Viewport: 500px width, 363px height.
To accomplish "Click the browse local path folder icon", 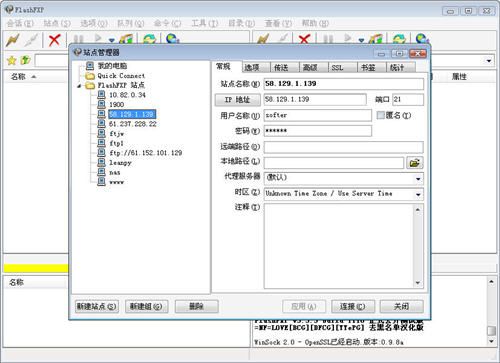I will [415, 163].
